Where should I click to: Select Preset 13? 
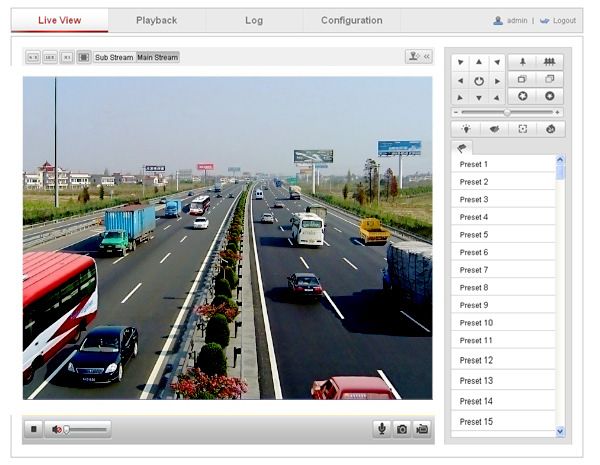click(503, 380)
